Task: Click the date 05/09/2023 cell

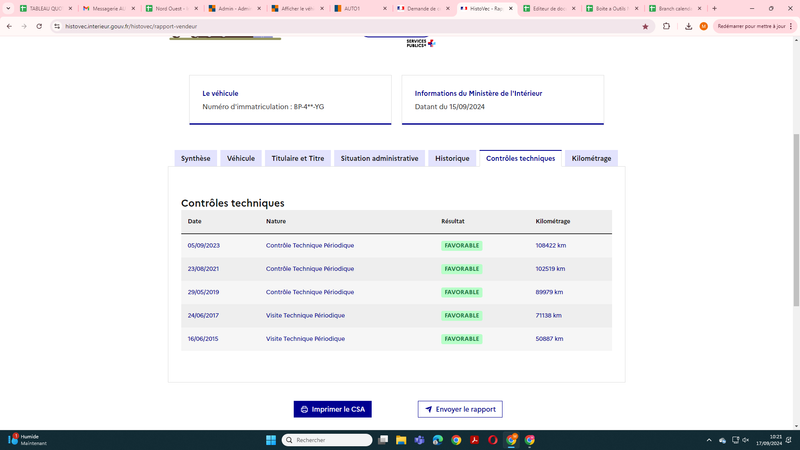Action: tap(204, 245)
